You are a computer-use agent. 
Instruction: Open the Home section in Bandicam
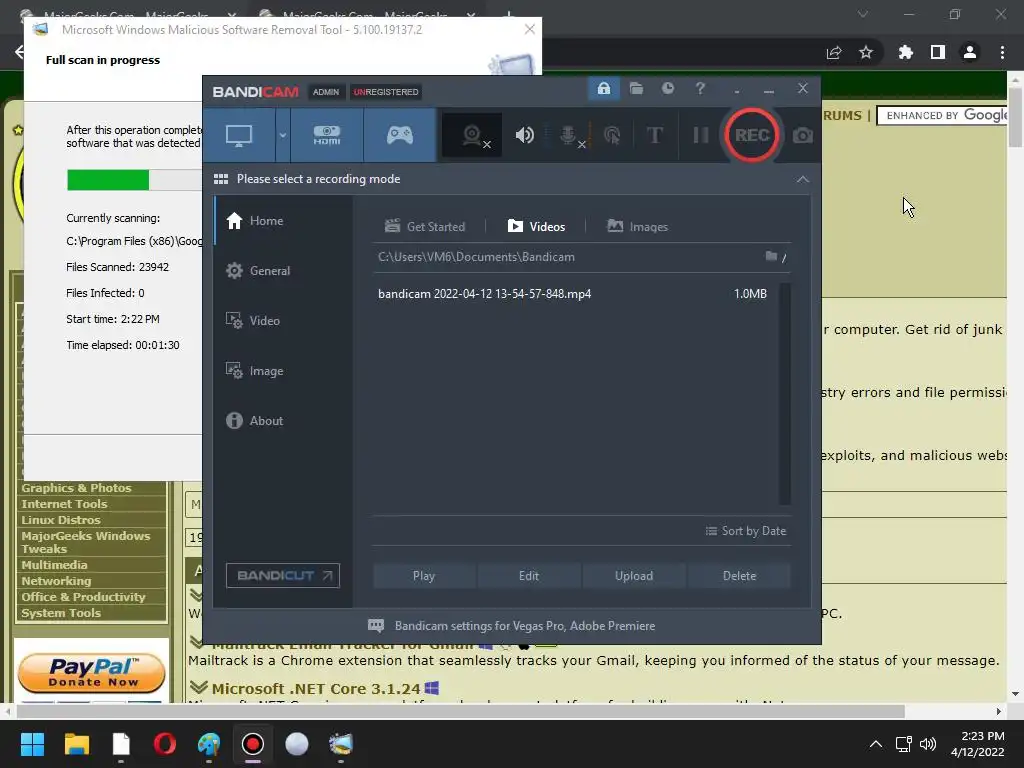tap(283, 221)
